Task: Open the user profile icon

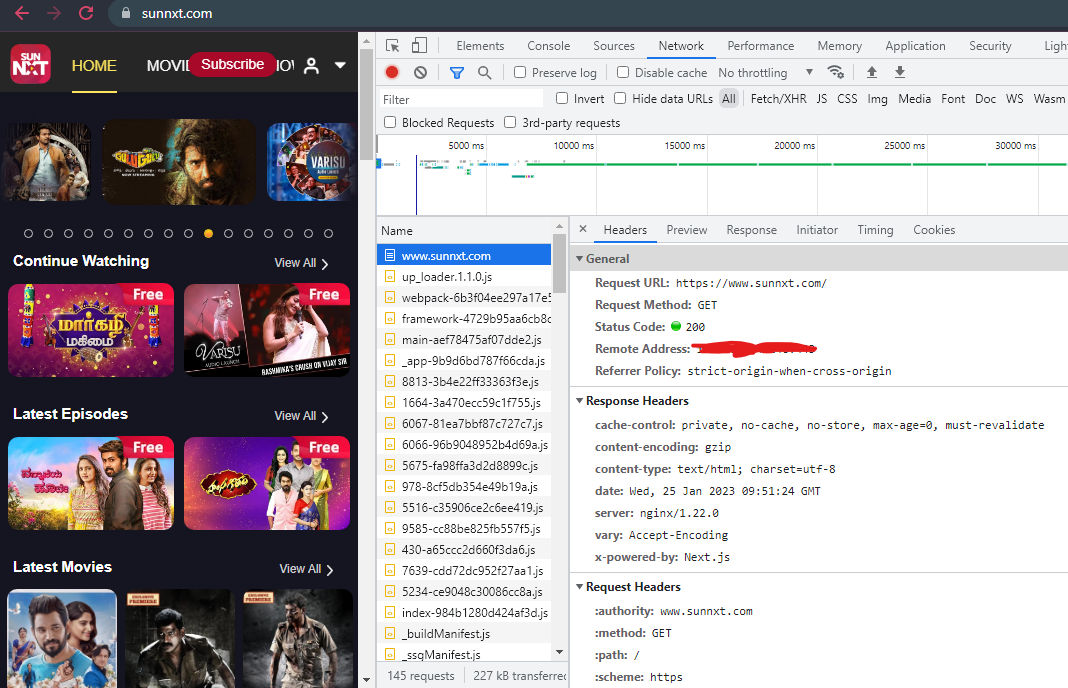Action: [x=311, y=65]
